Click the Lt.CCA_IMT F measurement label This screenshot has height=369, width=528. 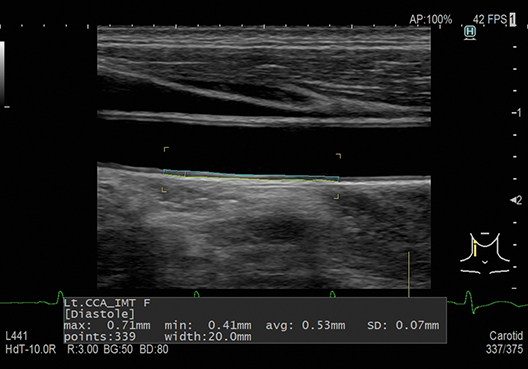[x=107, y=303]
